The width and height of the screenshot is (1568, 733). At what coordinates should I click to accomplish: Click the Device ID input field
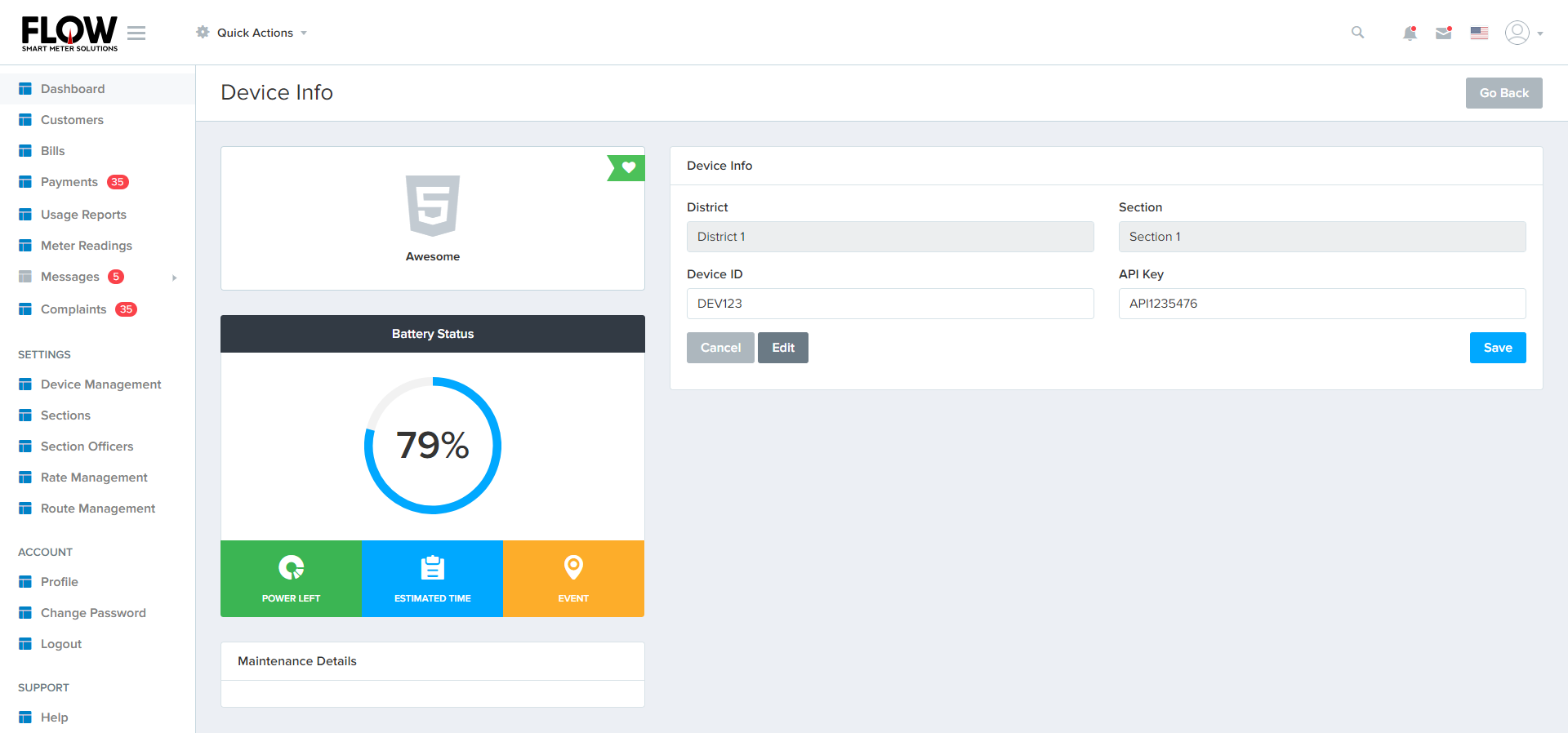(x=889, y=304)
